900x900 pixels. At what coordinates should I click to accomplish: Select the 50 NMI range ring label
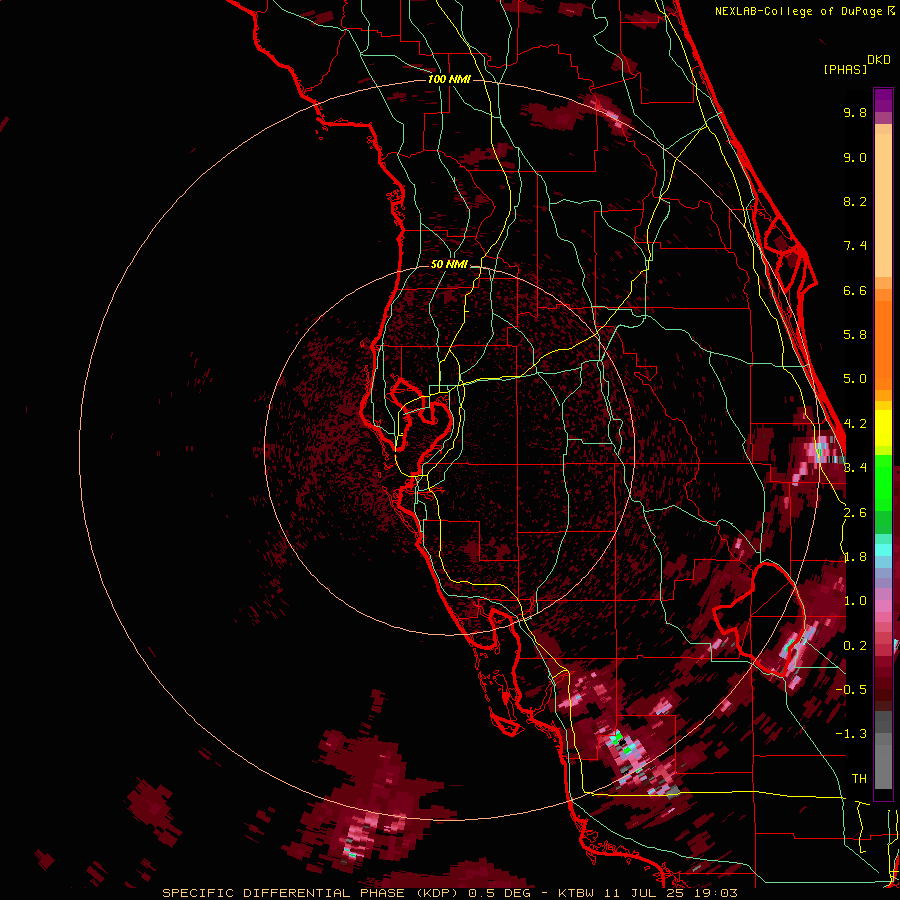(449, 265)
